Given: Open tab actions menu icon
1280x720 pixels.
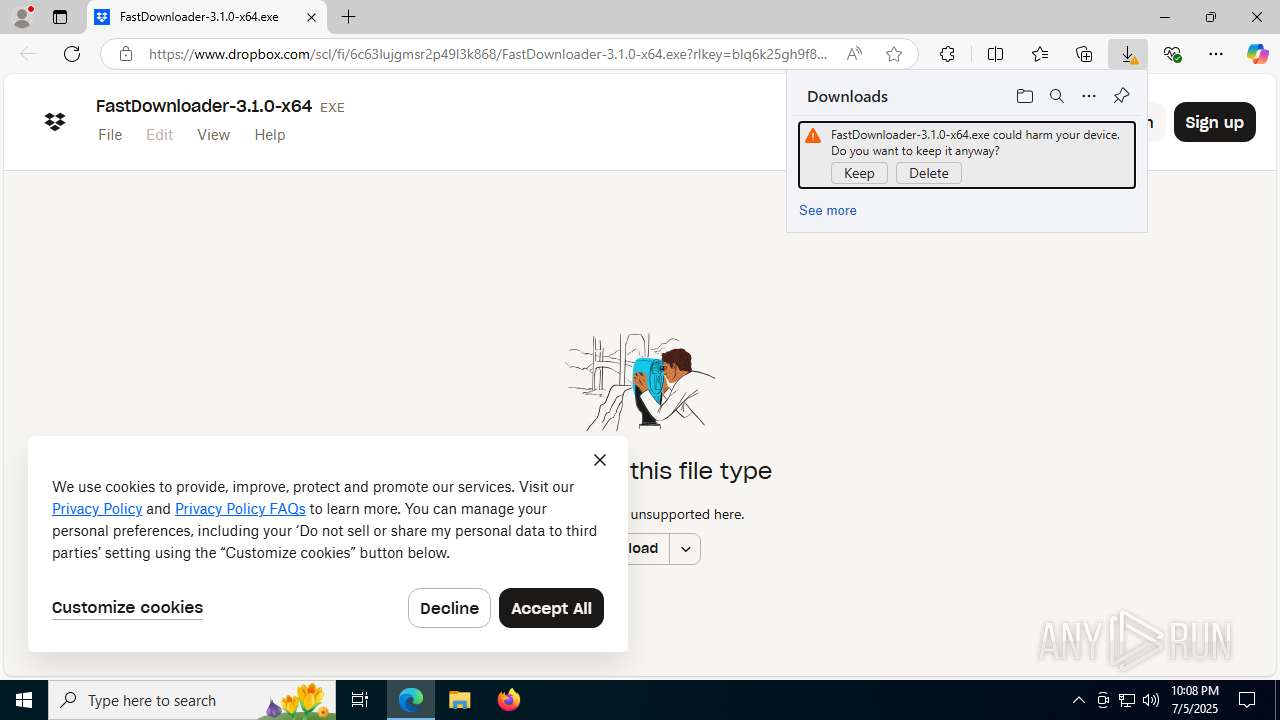Looking at the screenshot, I should click(x=60, y=17).
